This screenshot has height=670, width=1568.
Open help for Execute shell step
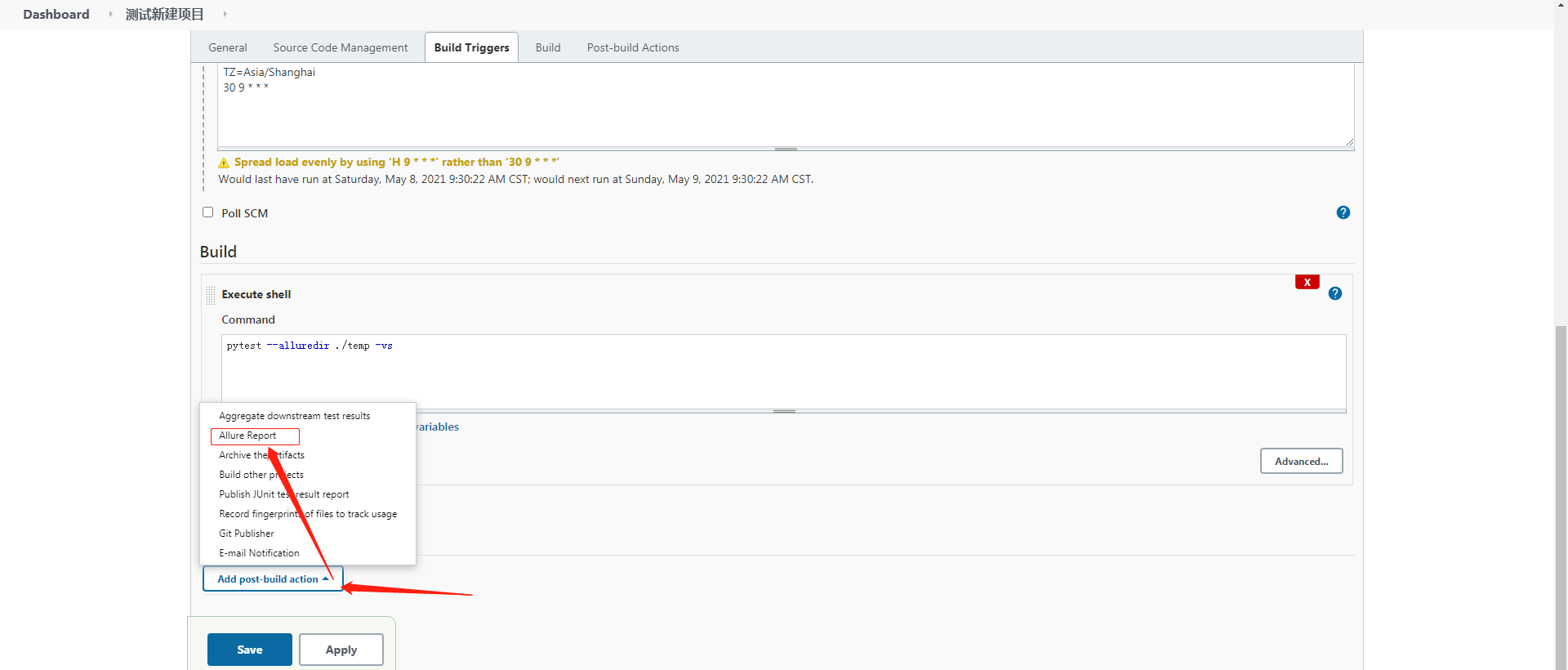point(1335,293)
